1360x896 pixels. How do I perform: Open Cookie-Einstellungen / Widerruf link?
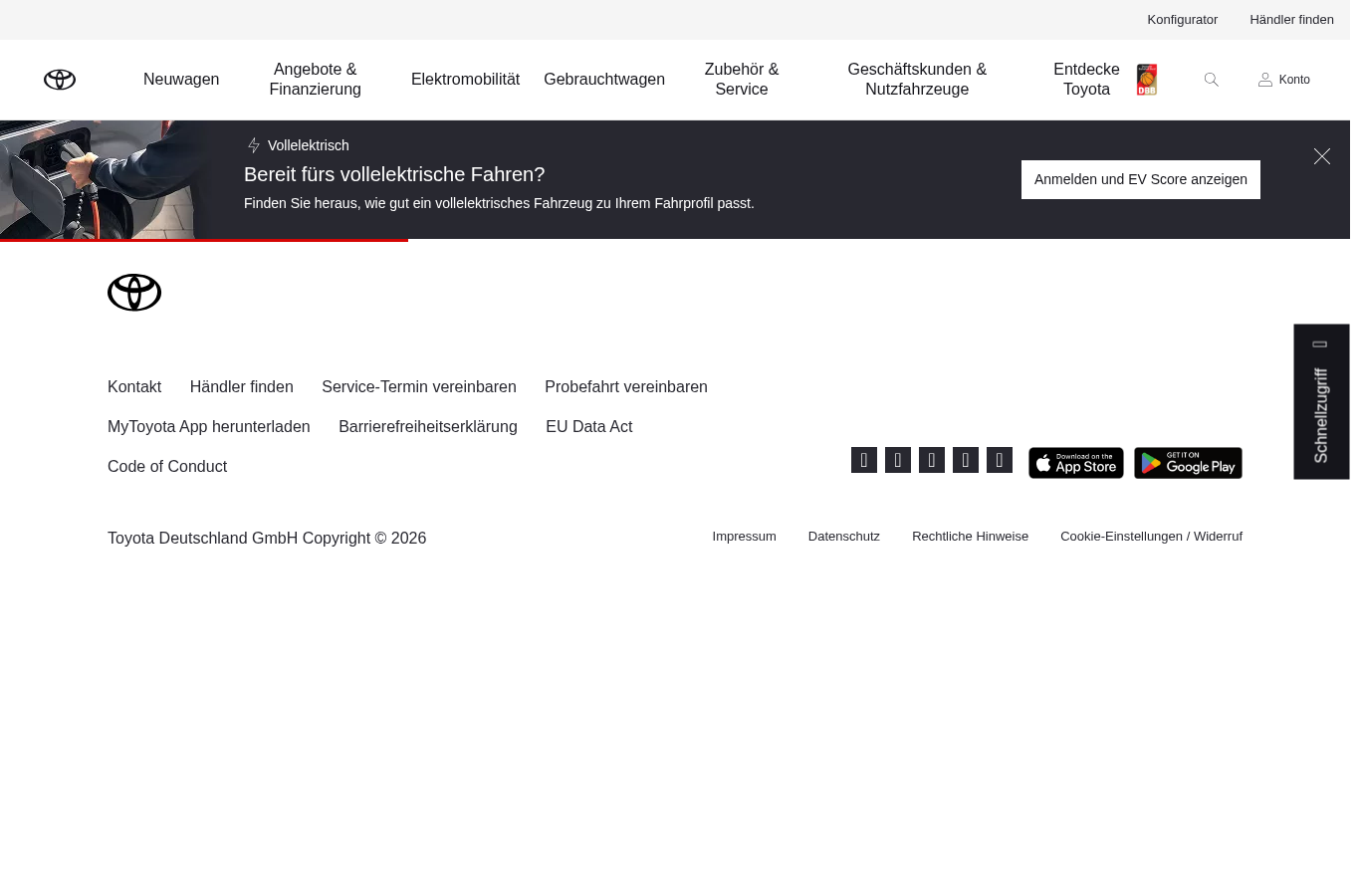click(x=1151, y=537)
